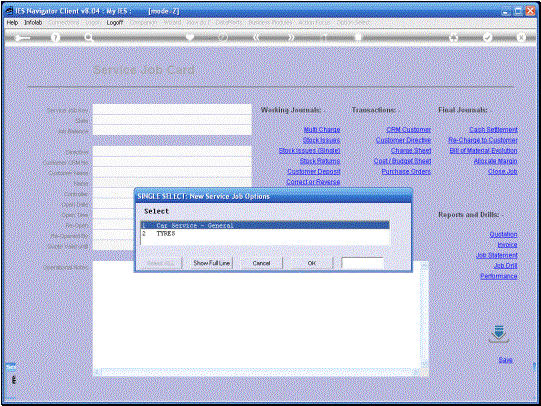Click the blue download arrow above Save
The width and height of the screenshot is (541, 406).
(499, 334)
